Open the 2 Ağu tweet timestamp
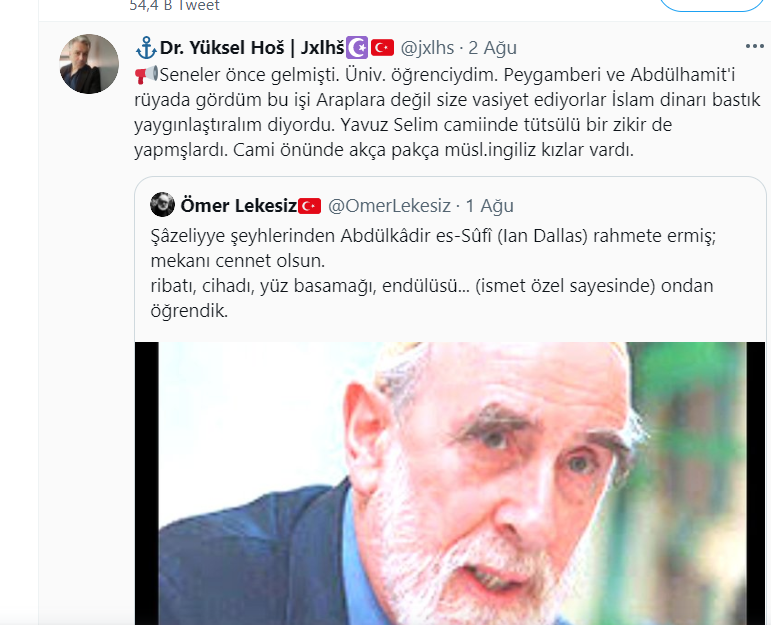The width and height of the screenshot is (771, 625). coord(492,48)
